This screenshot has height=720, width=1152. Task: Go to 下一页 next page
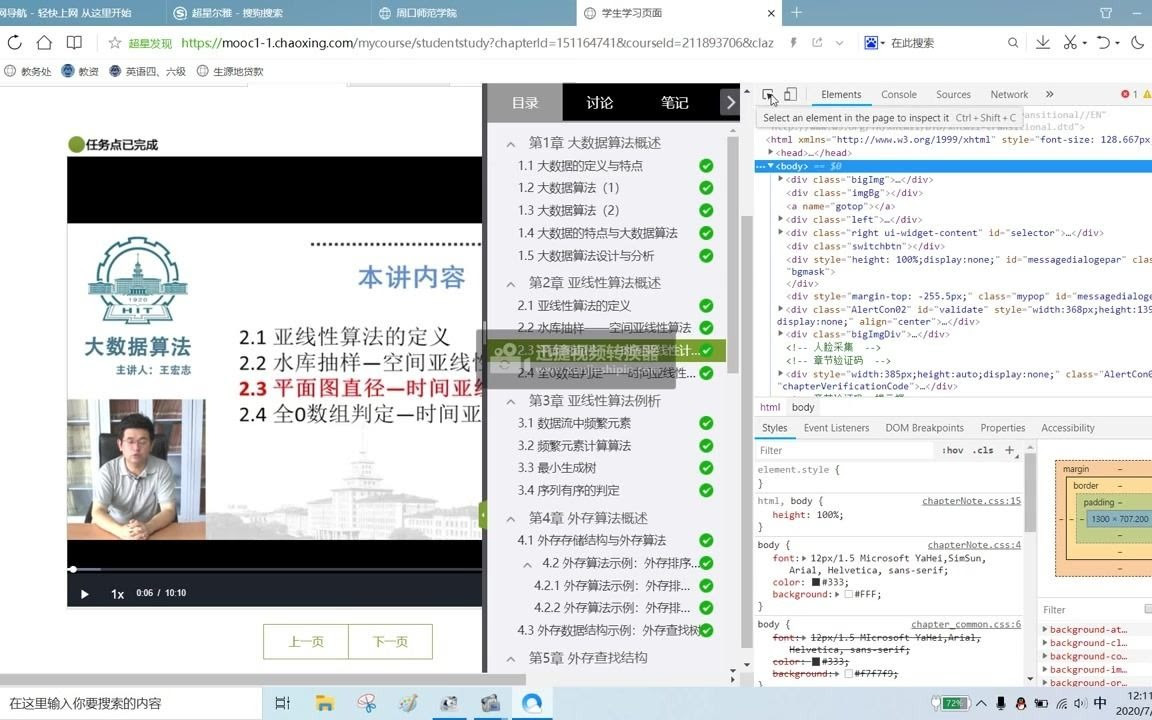pos(390,641)
